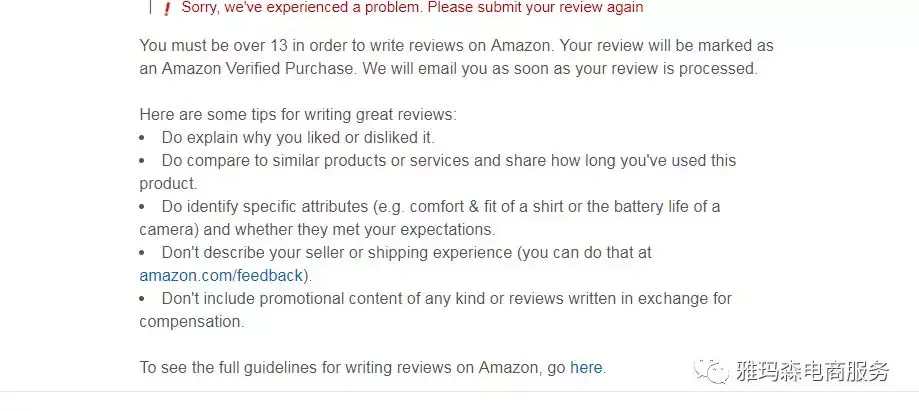Click the 'Here are some tips' heading line
Image resolution: width=919 pixels, height=411 pixels.
[x=298, y=114]
